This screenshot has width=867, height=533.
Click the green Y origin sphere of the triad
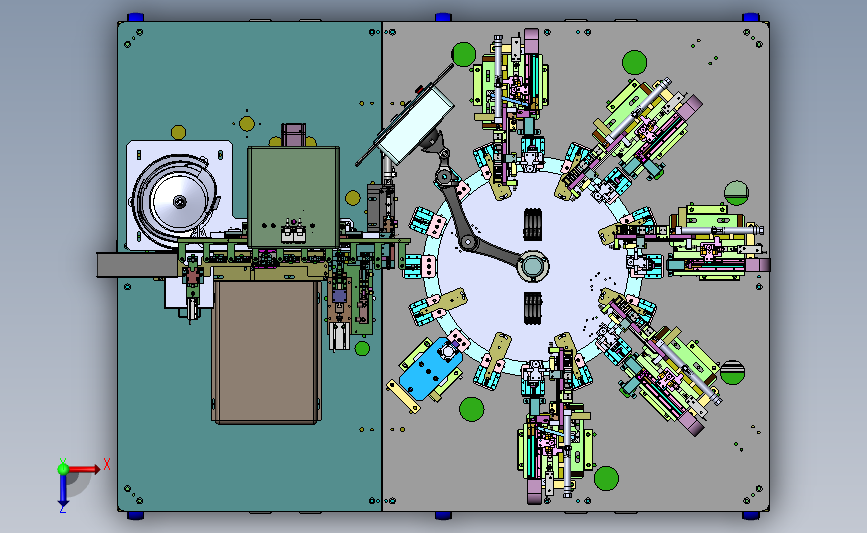click(x=63, y=469)
